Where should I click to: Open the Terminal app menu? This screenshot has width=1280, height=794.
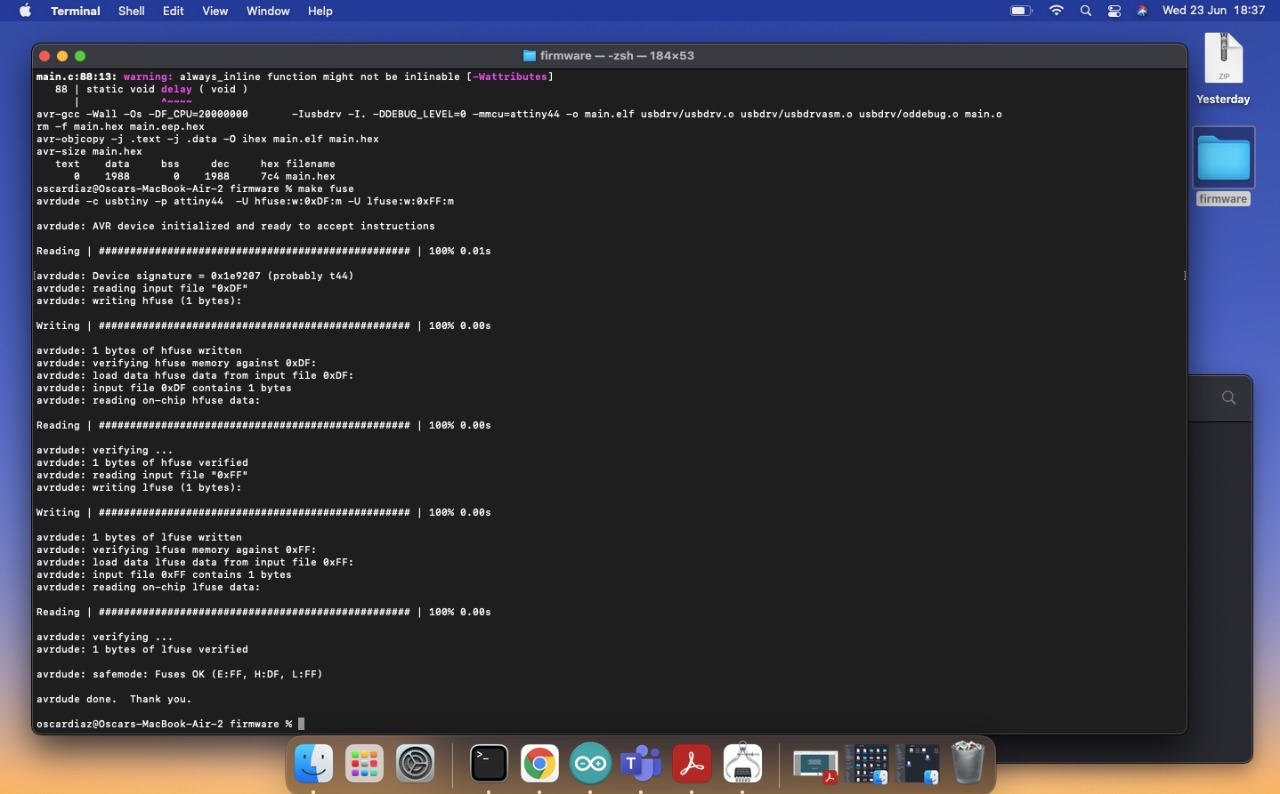coord(75,11)
